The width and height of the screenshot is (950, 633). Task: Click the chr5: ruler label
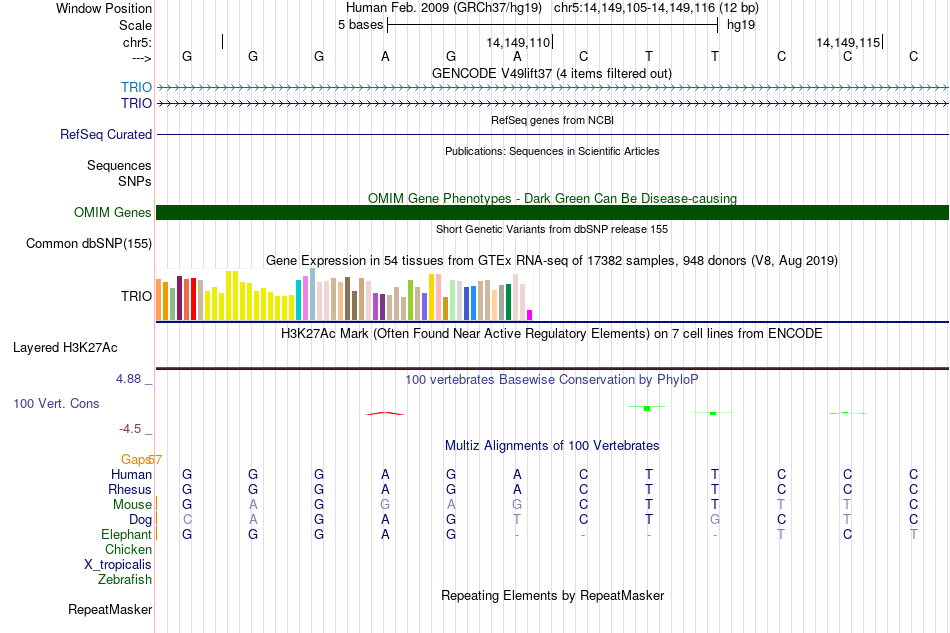pyautogui.click(x=137, y=42)
